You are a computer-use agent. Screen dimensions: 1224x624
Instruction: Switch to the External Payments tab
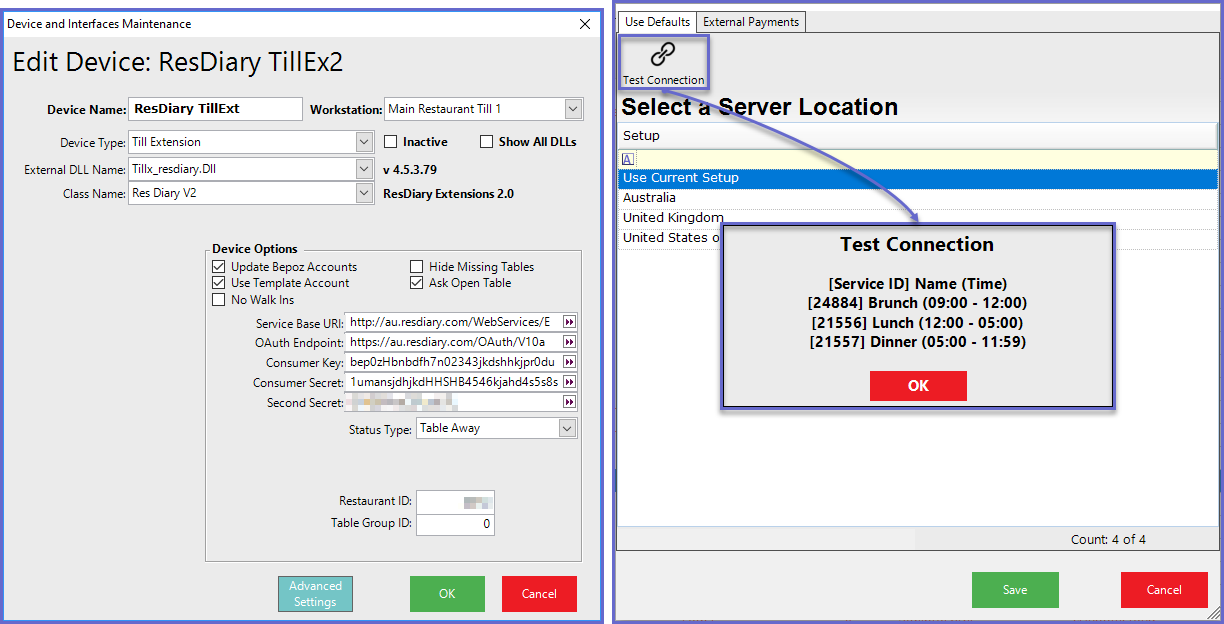click(751, 22)
